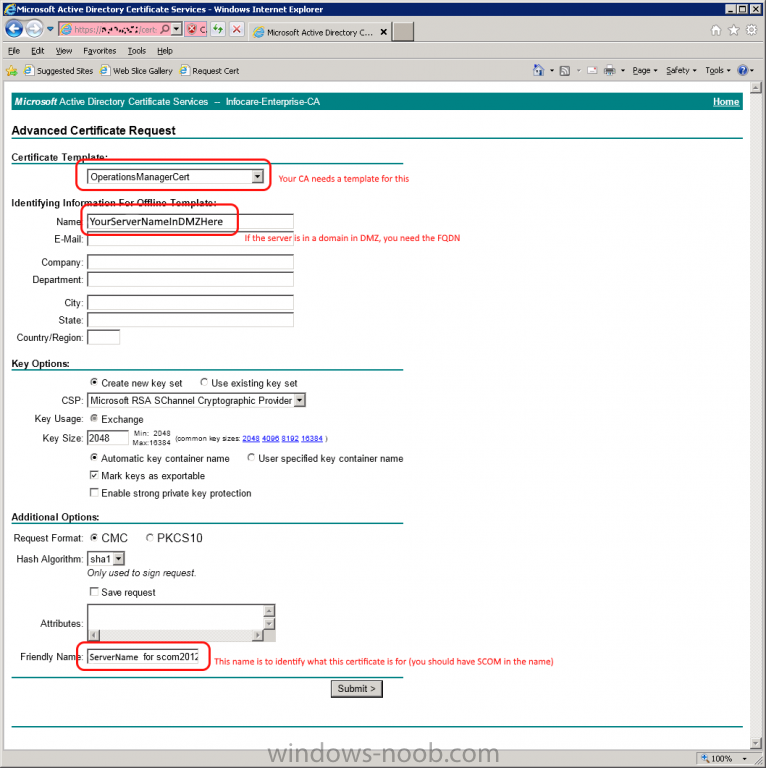Go forward with the Forward arrow

[x=34, y=29]
